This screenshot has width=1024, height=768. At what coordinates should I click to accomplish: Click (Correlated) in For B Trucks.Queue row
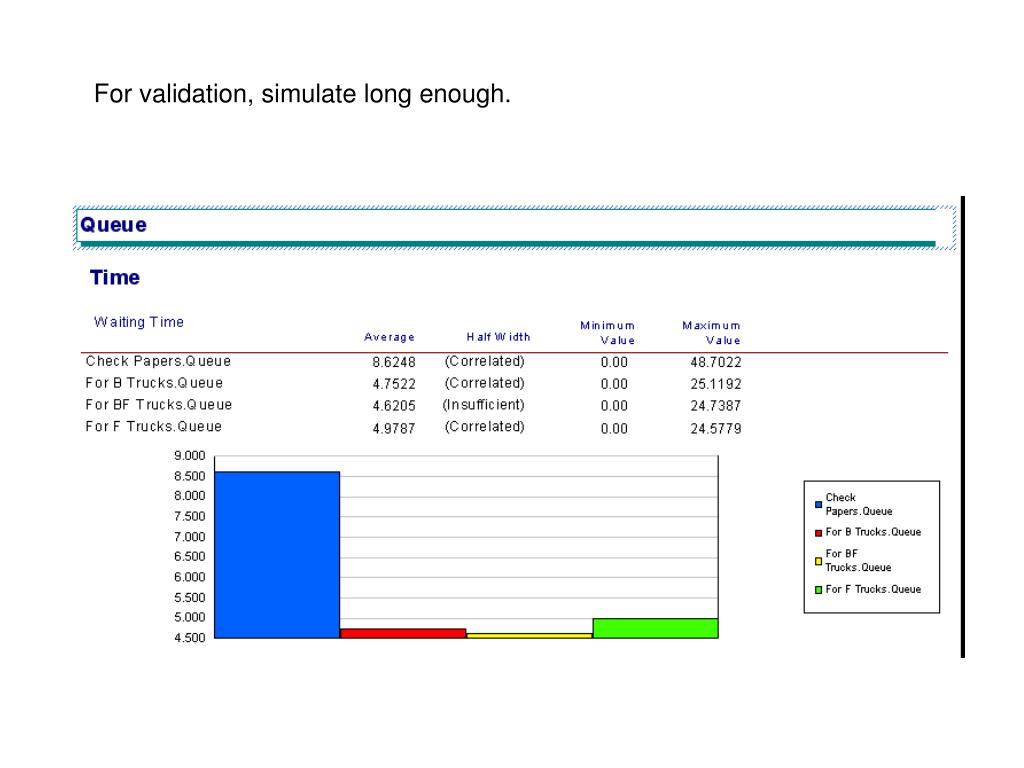pos(485,383)
